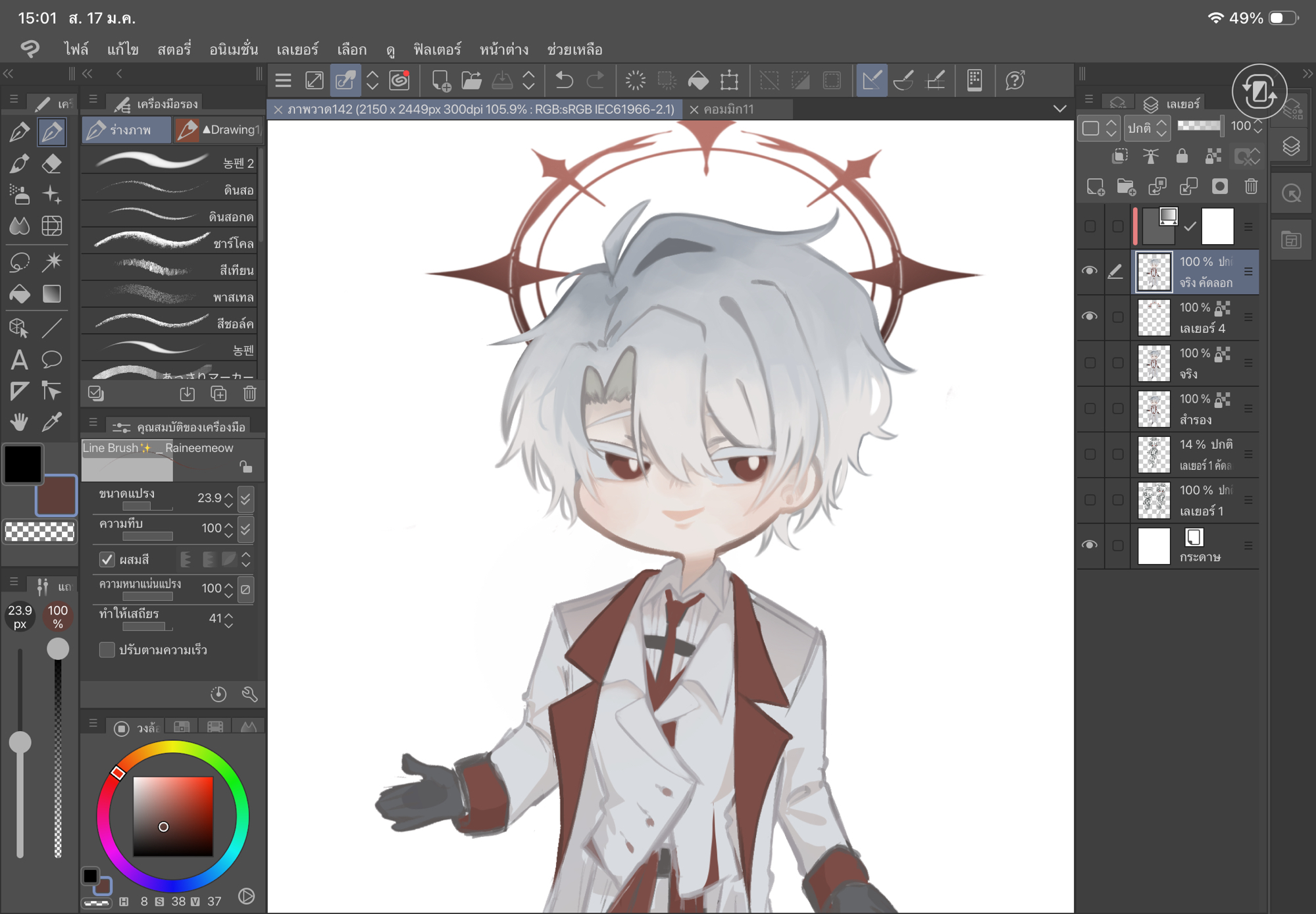Screen dimensions: 1316x914
Task: Select the Hand move tool
Action: click(19, 422)
